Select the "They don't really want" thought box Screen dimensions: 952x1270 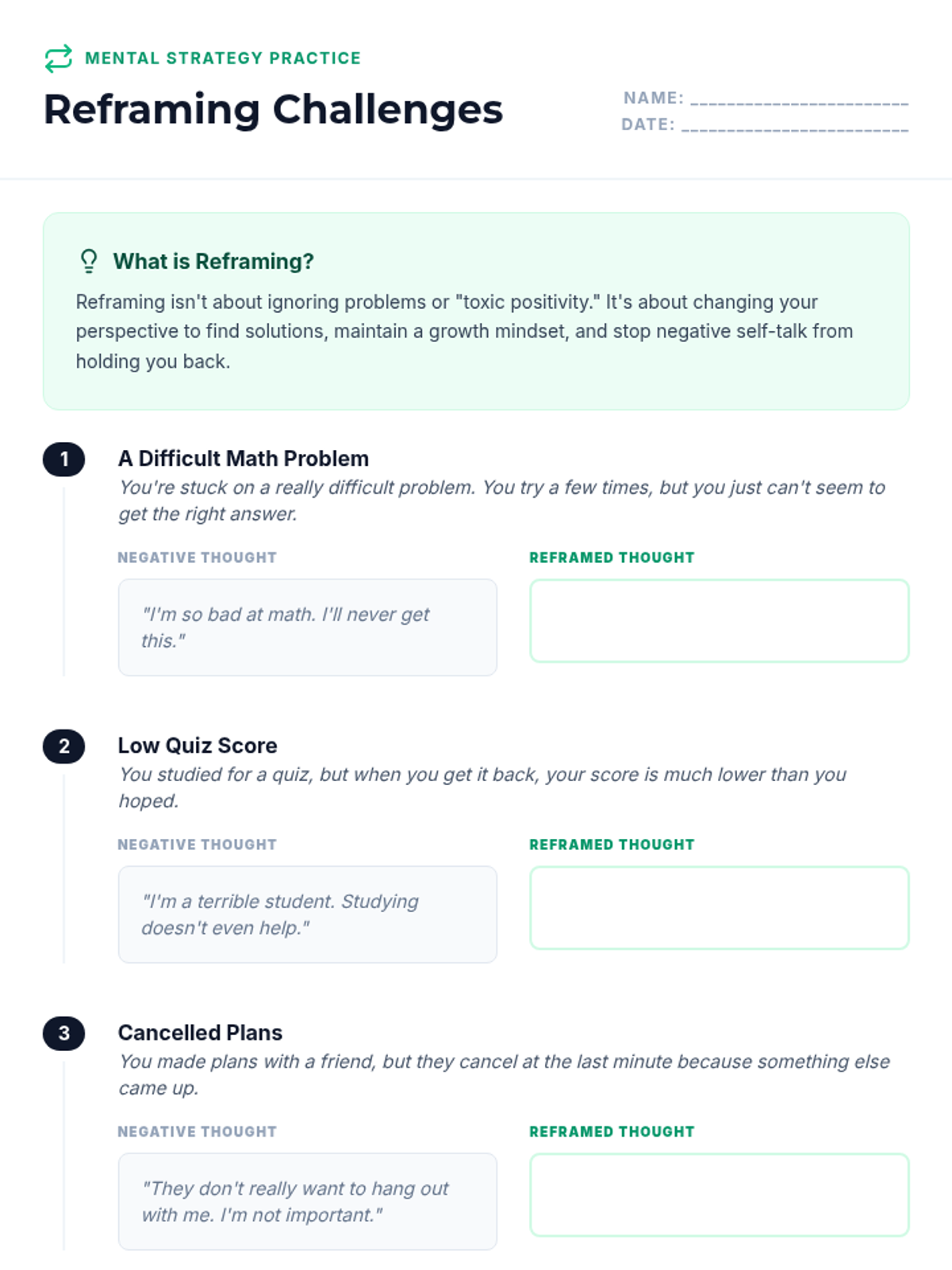pyautogui.click(x=307, y=1202)
